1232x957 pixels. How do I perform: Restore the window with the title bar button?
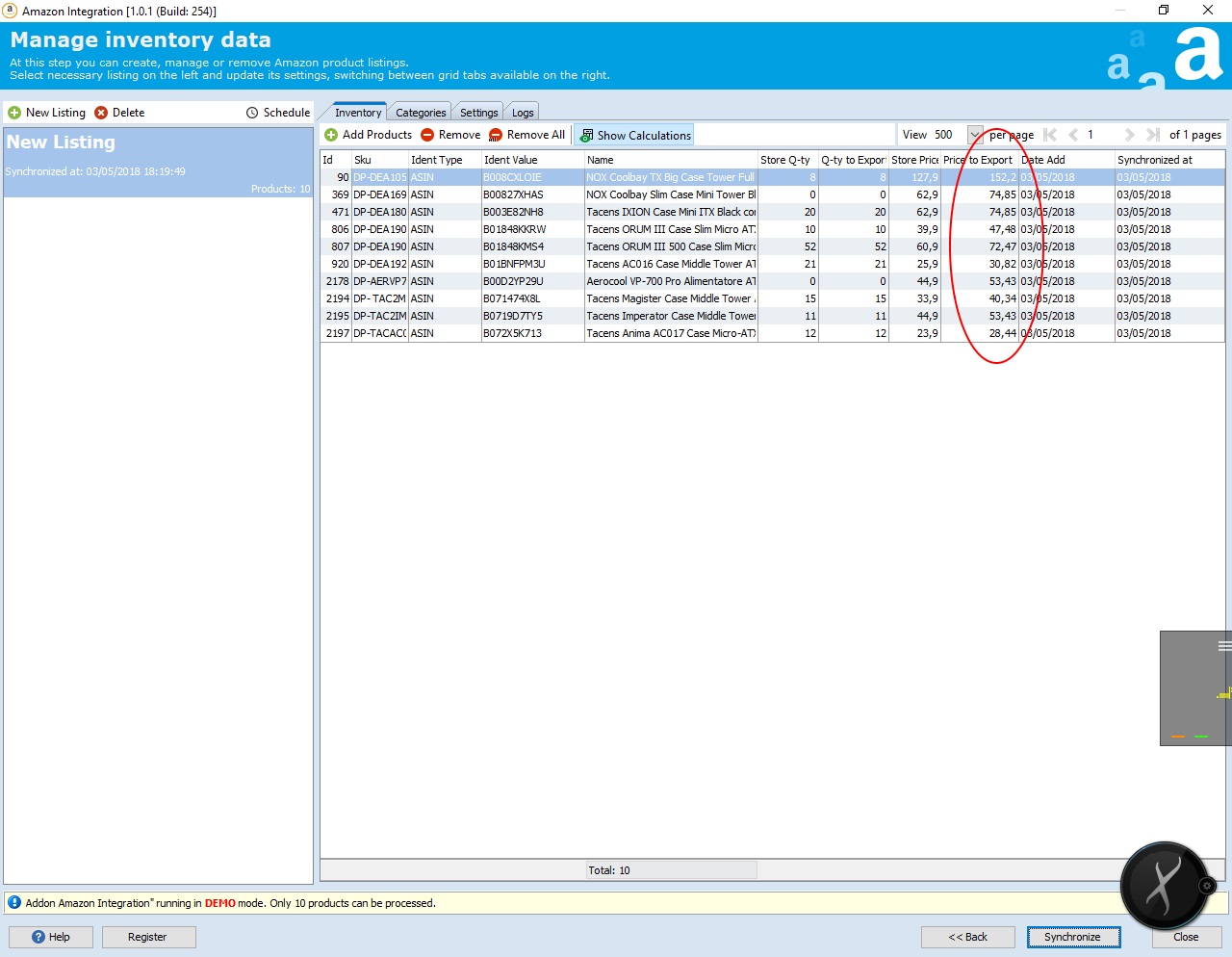point(1164,11)
